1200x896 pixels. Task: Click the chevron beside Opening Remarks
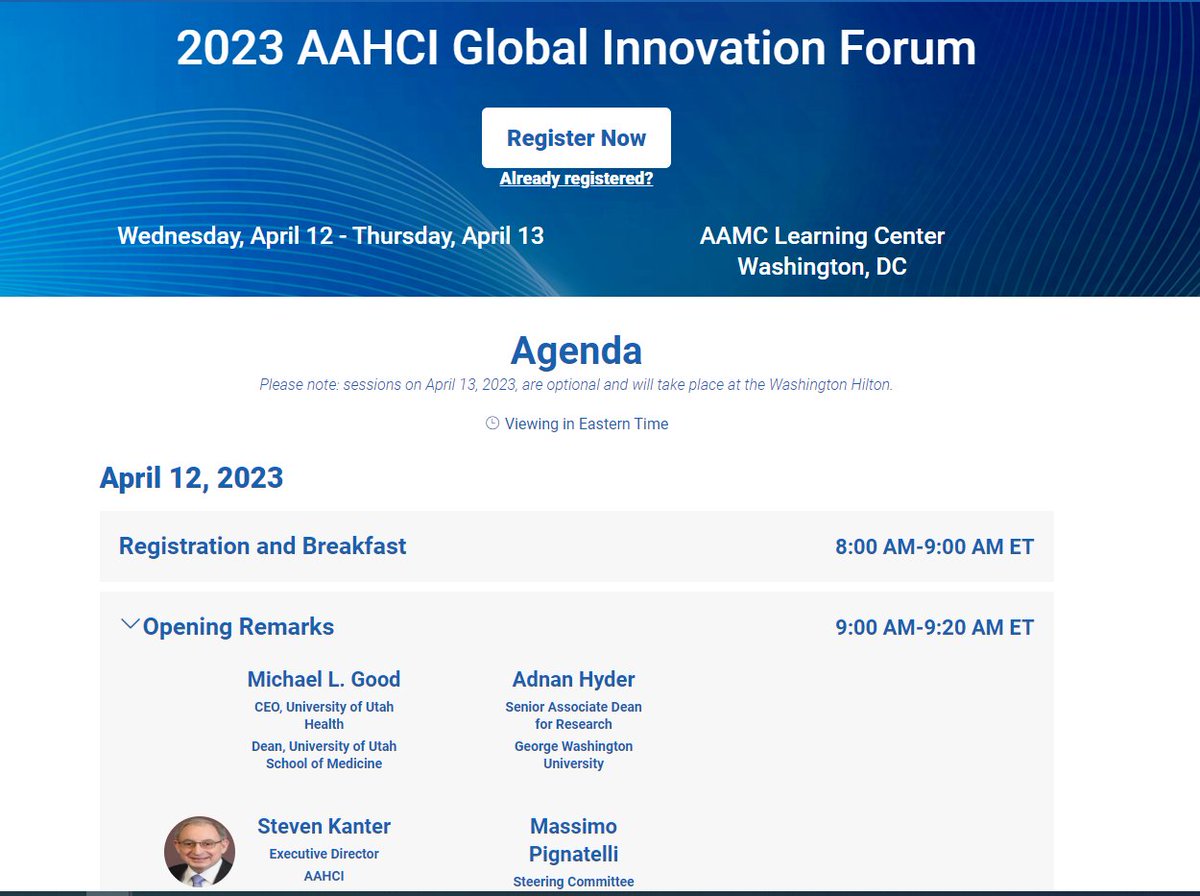coord(129,623)
